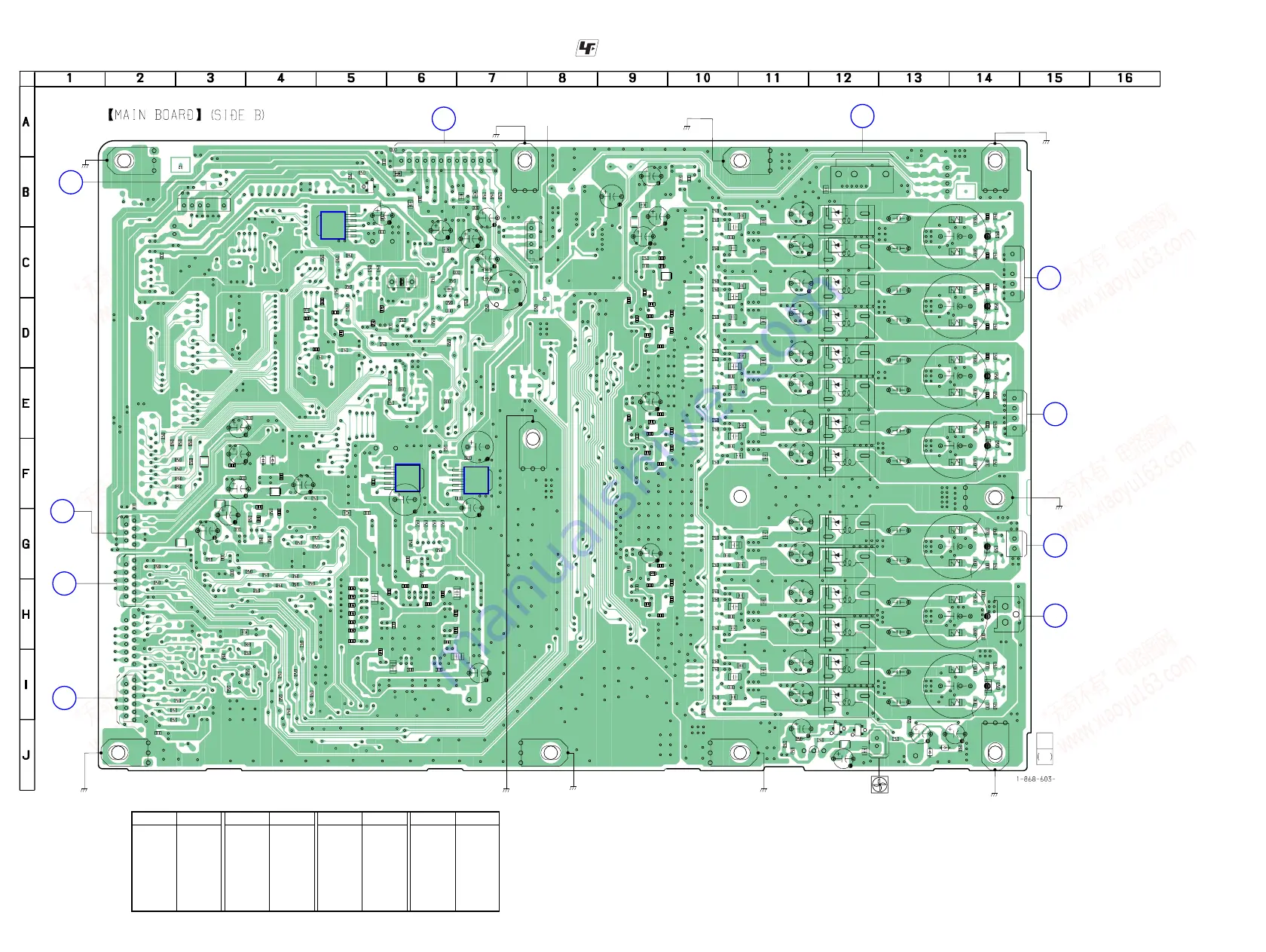Click the logo mark above the grid
This screenshot has width=1266, height=952.
point(587,48)
